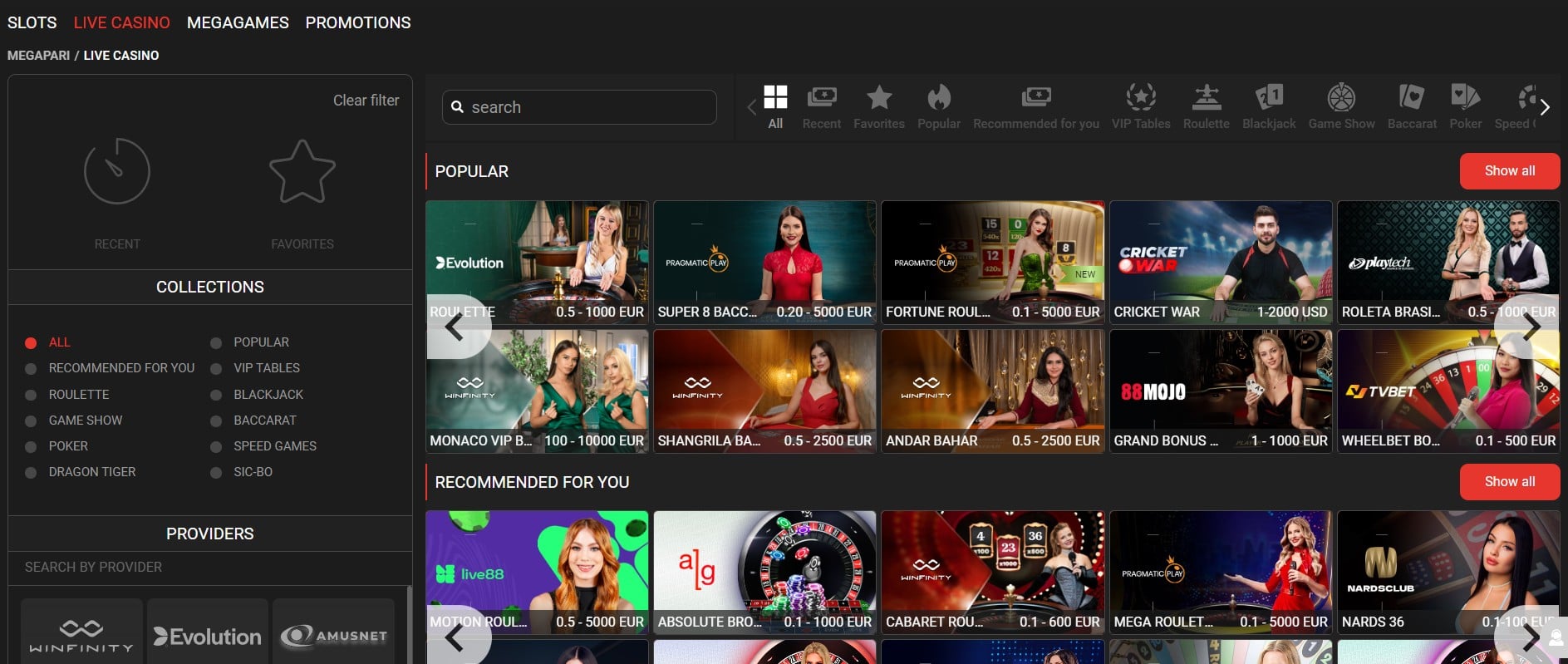Select the DRAGON TIGER collection radio
The image size is (1568, 664).
tap(31, 472)
